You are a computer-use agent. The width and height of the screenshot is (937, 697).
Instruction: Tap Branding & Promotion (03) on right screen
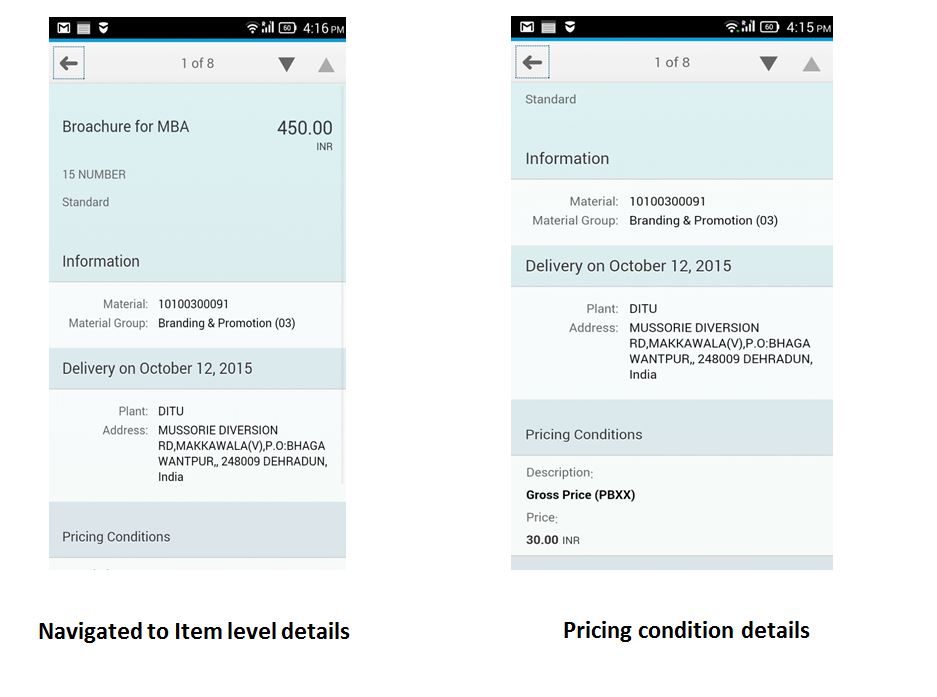(703, 221)
